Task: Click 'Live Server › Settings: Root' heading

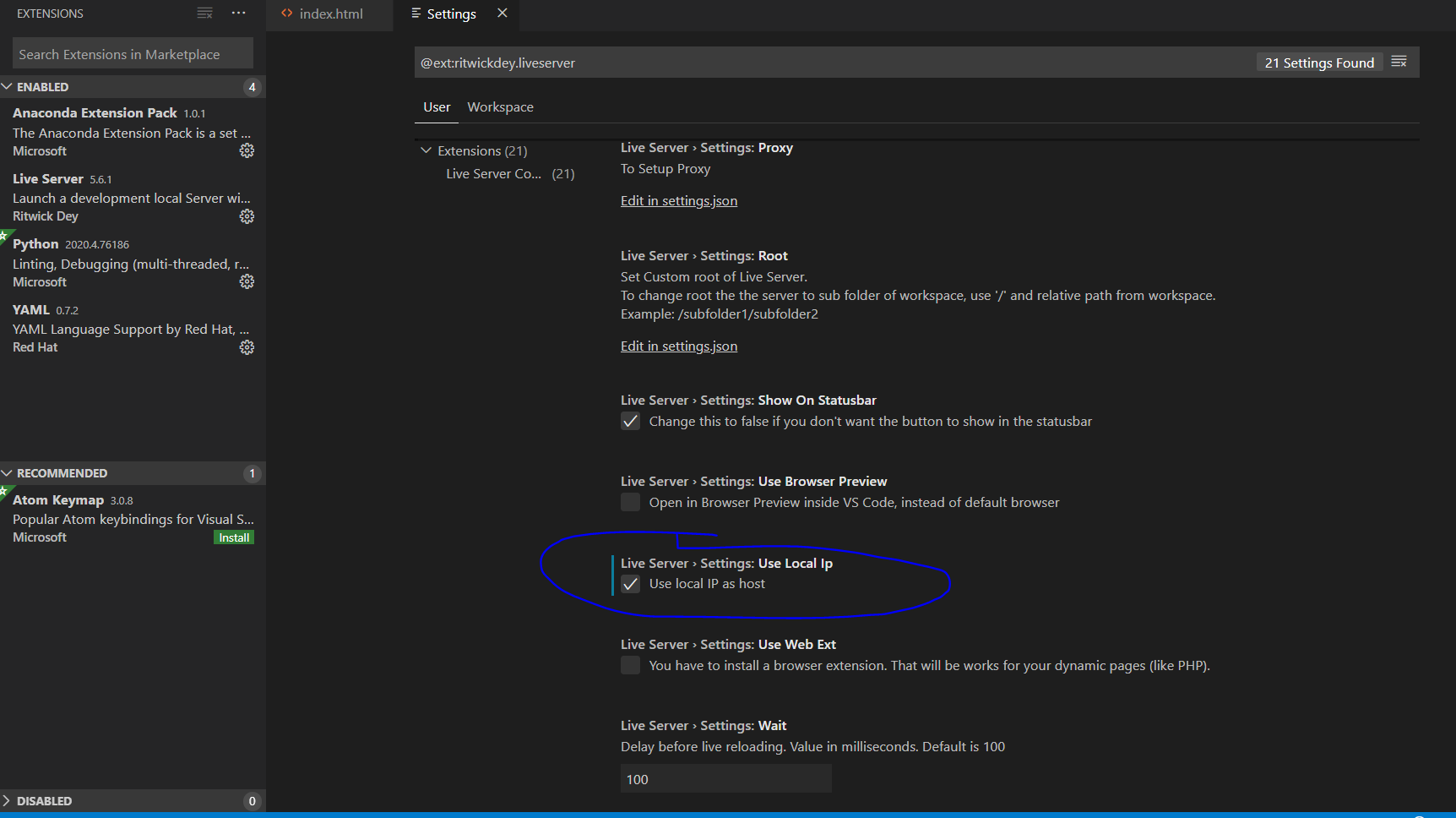Action: point(704,255)
